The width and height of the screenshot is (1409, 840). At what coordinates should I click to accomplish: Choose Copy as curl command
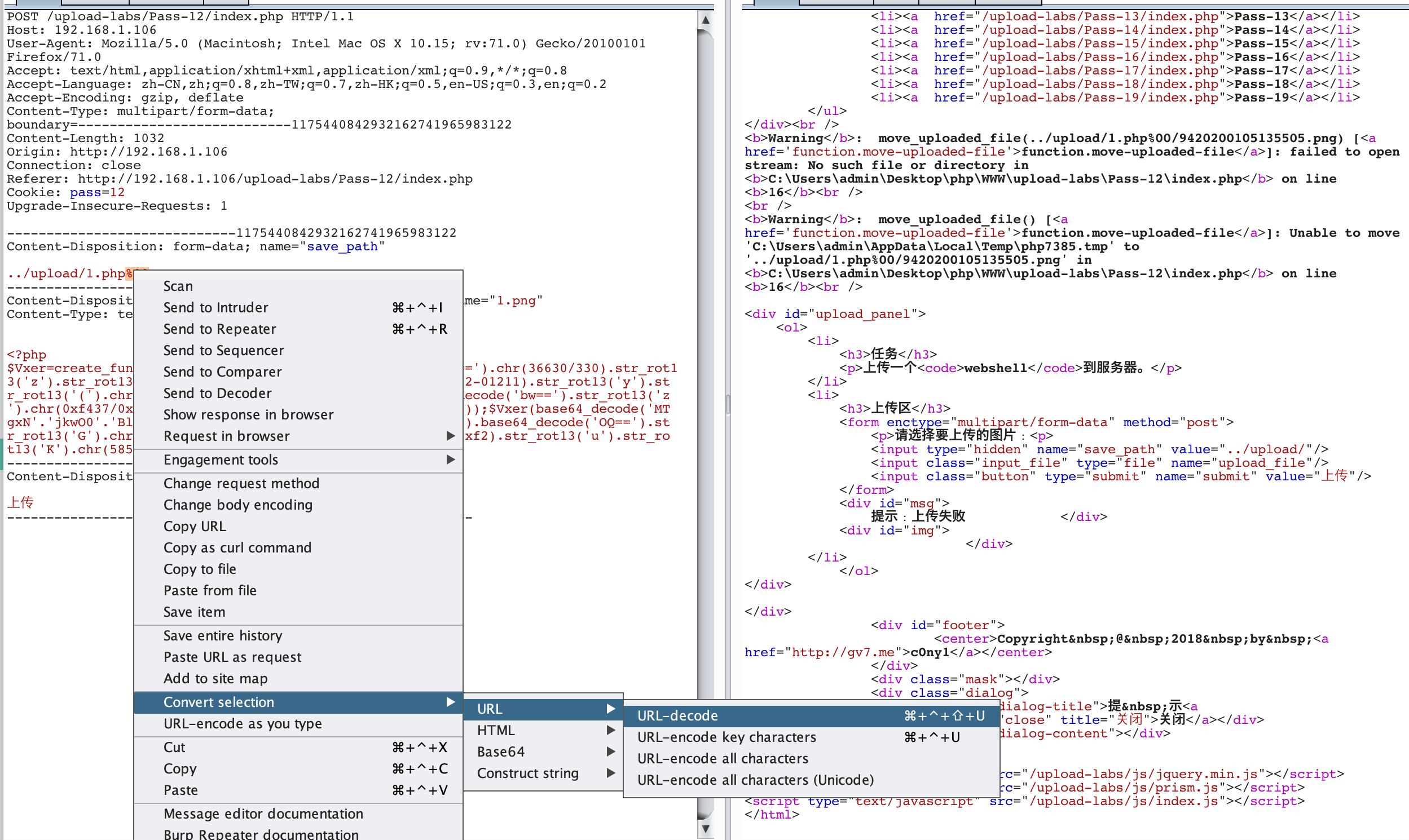click(298, 549)
